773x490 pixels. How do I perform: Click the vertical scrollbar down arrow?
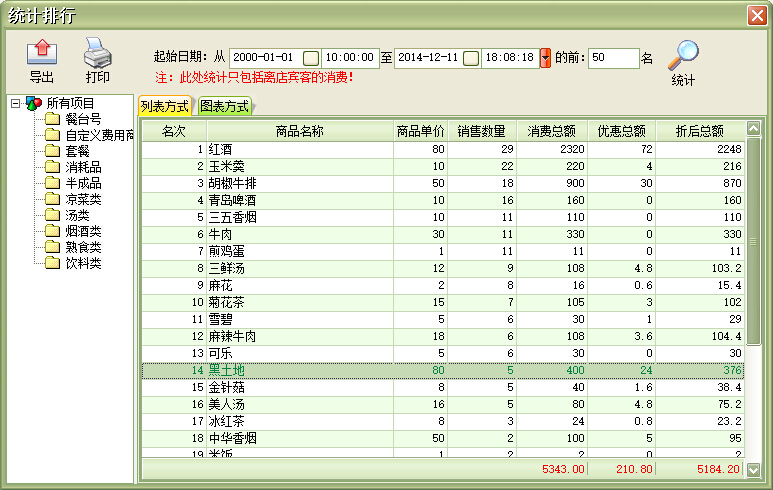pyautogui.click(x=754, y=469)
